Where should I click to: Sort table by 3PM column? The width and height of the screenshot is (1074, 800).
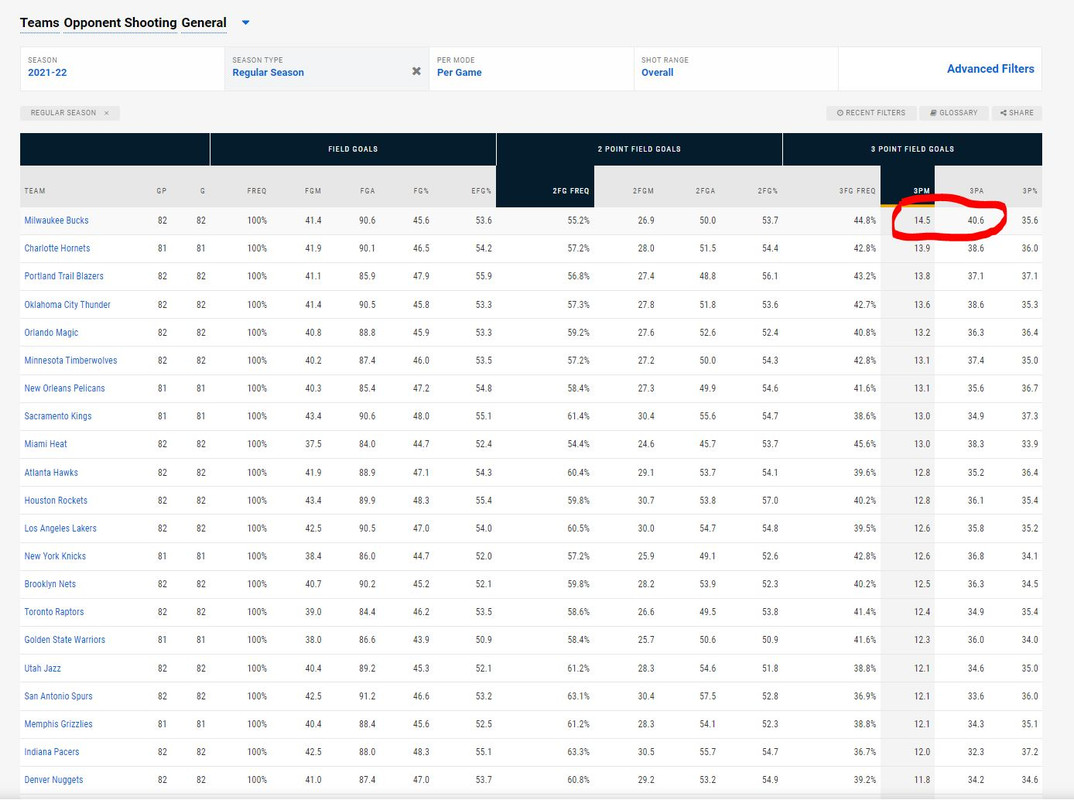pyautogui.click(x=921, y=191)
